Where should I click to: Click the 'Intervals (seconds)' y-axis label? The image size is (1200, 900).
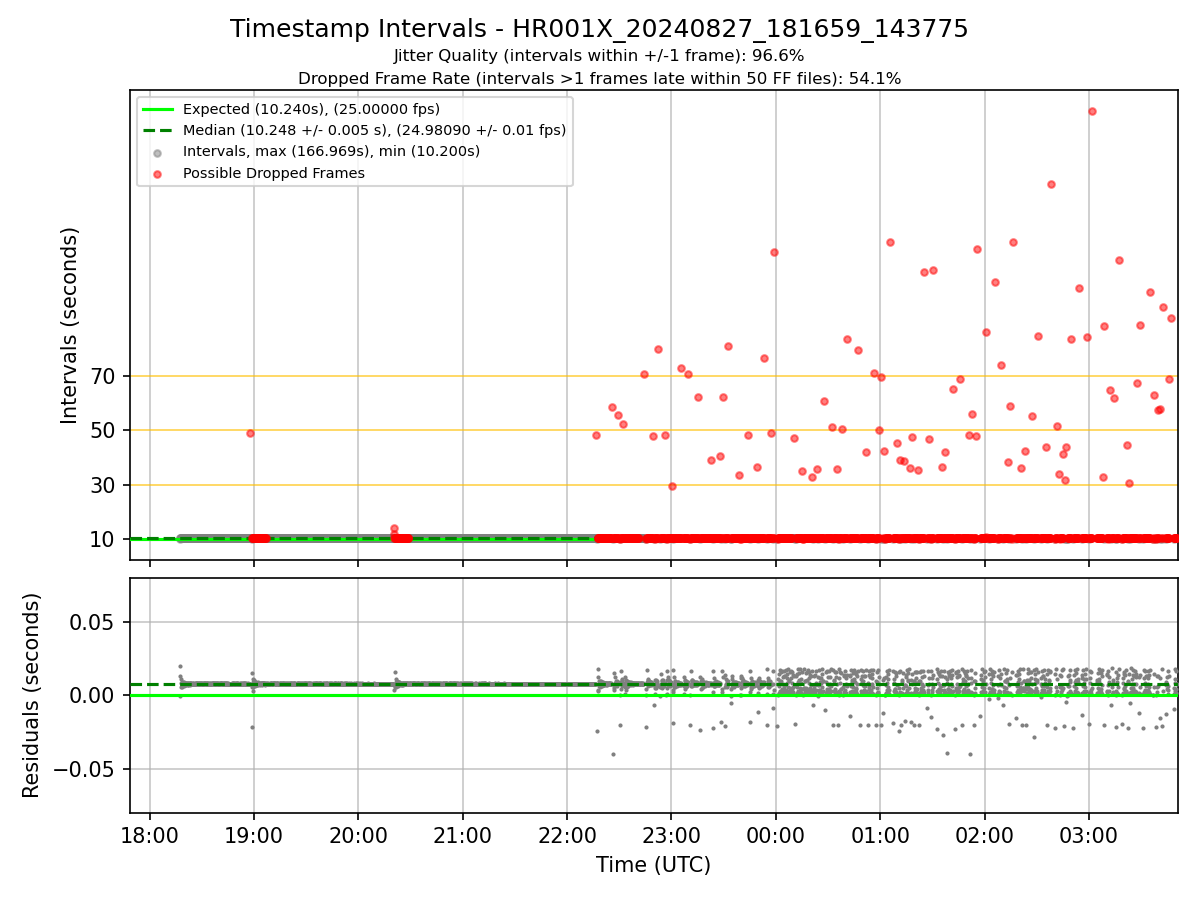69,325
